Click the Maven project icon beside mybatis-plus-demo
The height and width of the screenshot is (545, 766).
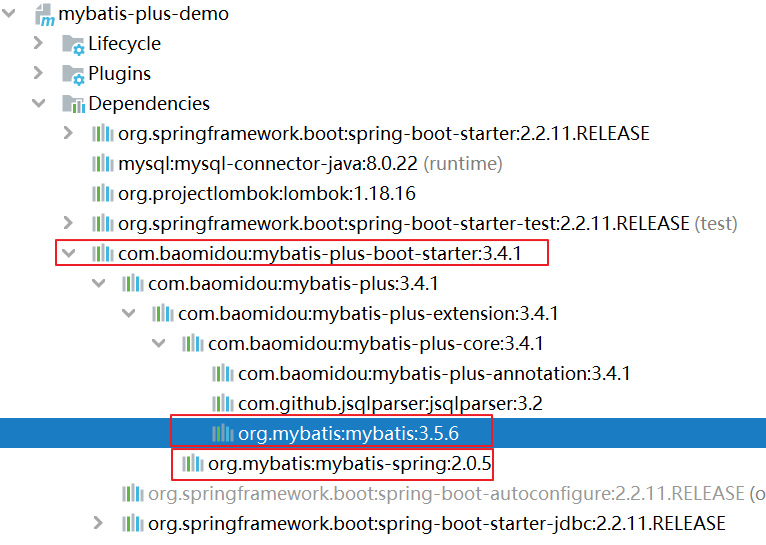[43, 15]
